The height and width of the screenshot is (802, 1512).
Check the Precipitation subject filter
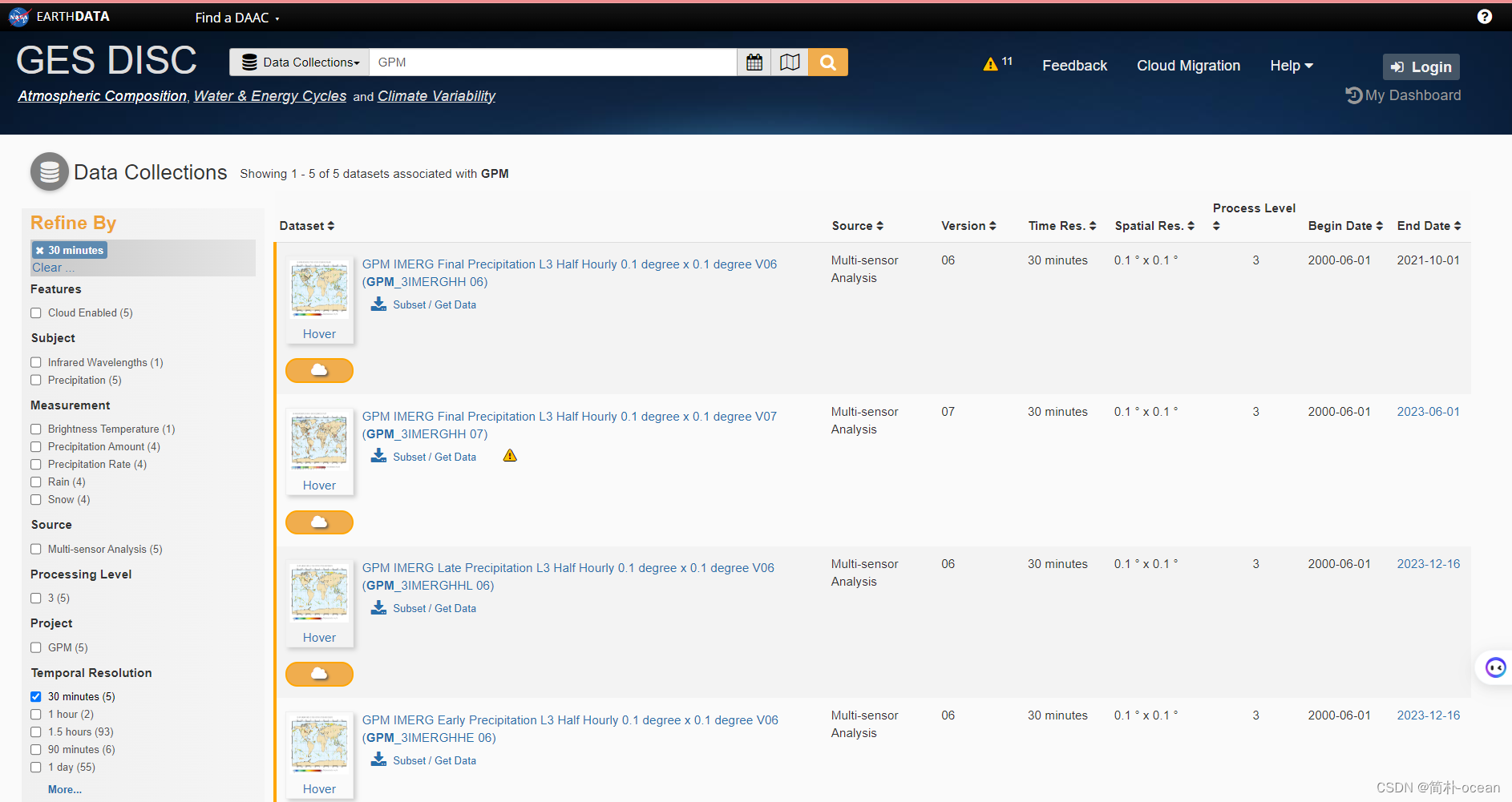pos(36,380)
